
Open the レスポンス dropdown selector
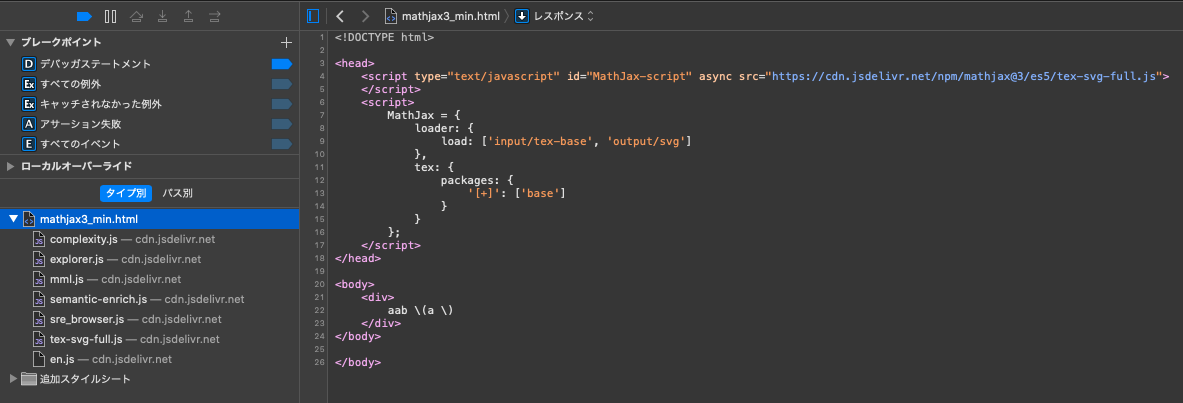coord(564,16)
